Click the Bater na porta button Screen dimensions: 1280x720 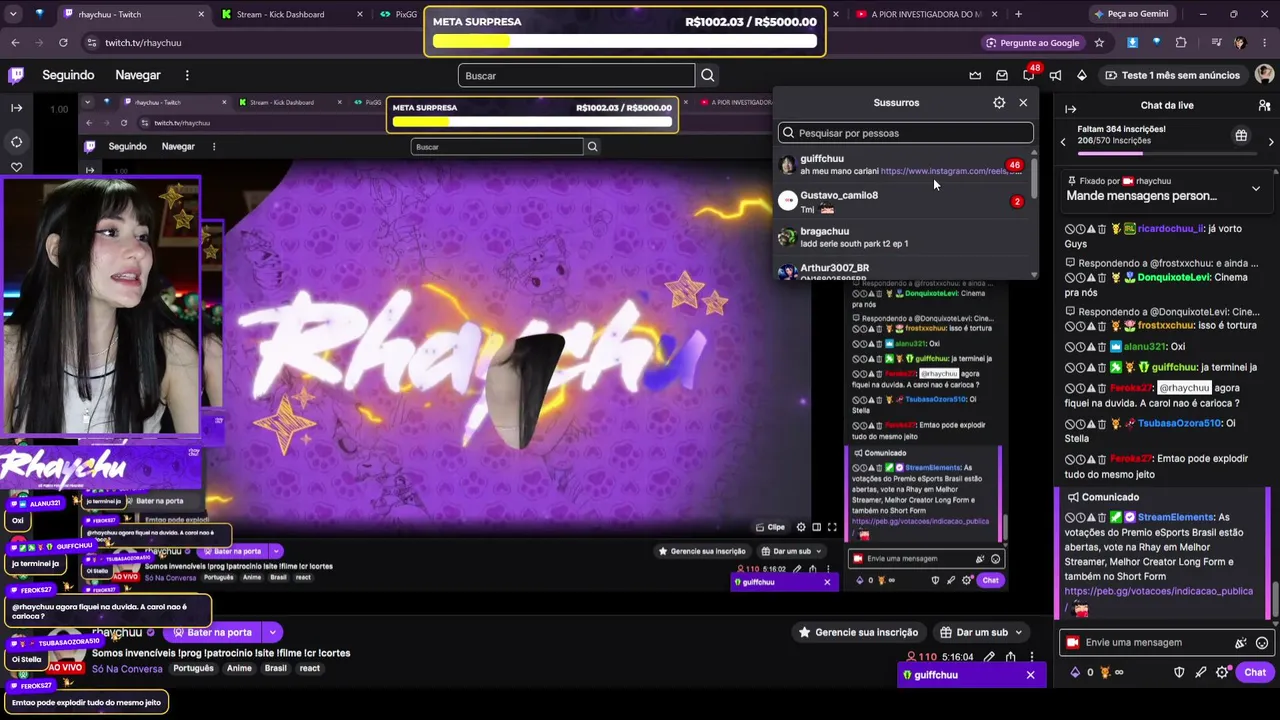pos(211,632)
